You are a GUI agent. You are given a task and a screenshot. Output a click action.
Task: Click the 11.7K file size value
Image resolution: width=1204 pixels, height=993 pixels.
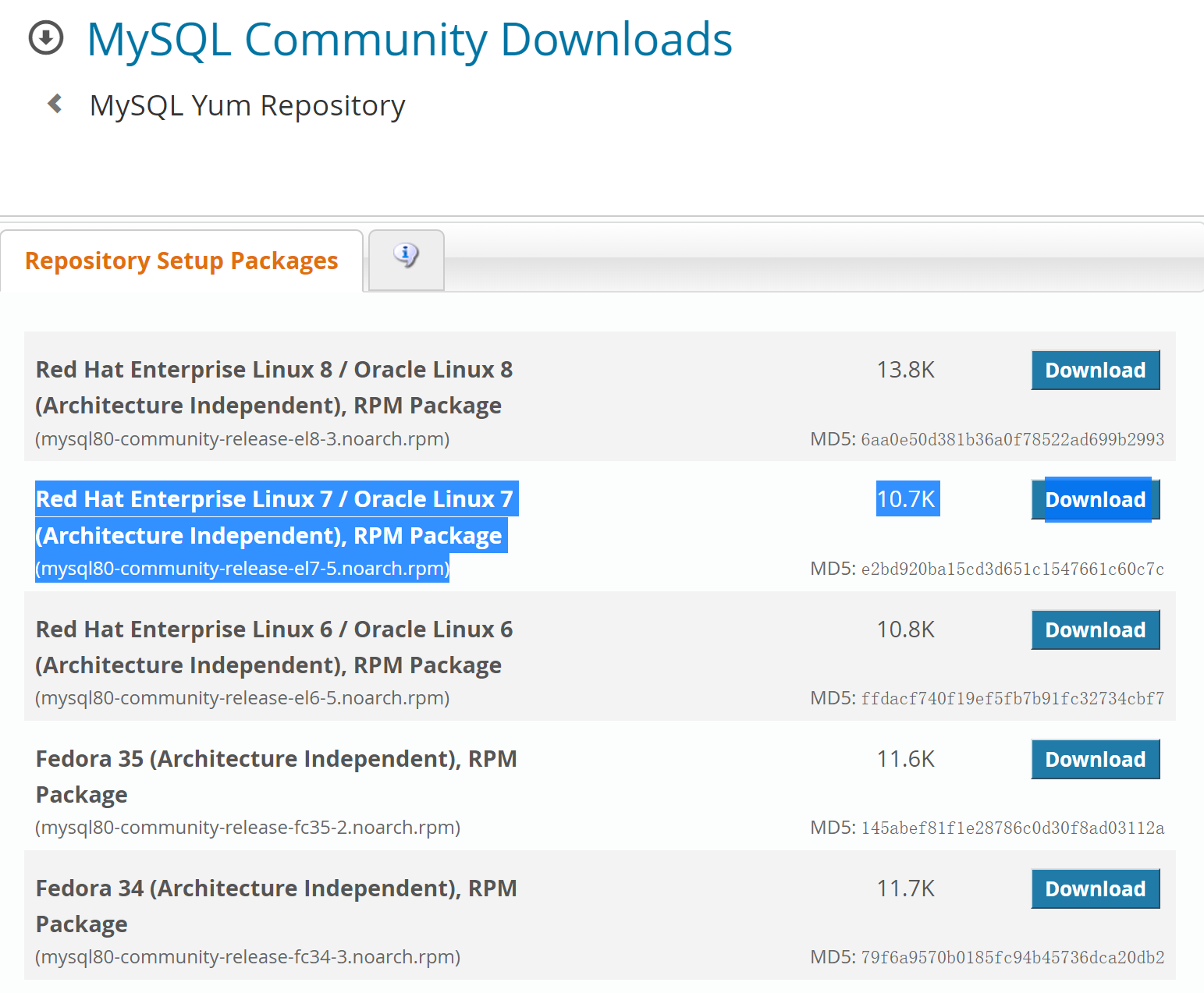906,888
